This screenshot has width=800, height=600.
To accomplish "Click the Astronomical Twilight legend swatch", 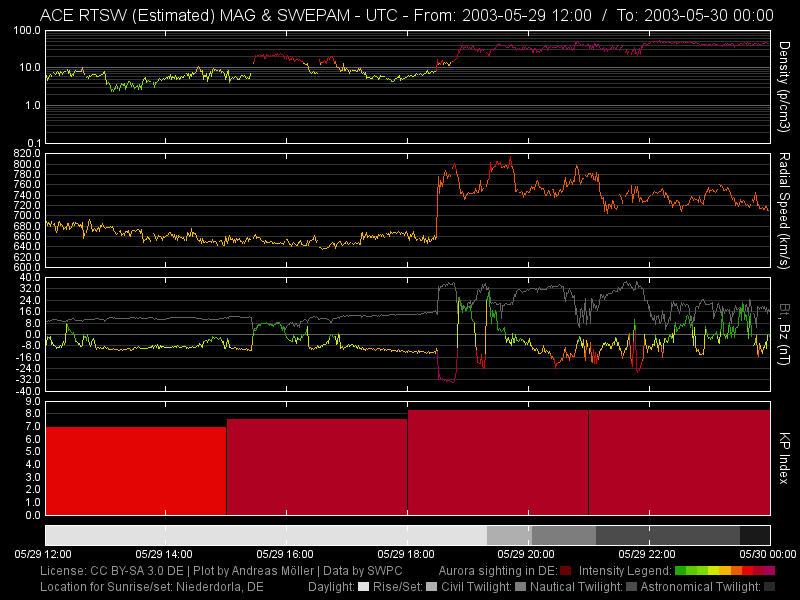I will click(x=769, y=587).
